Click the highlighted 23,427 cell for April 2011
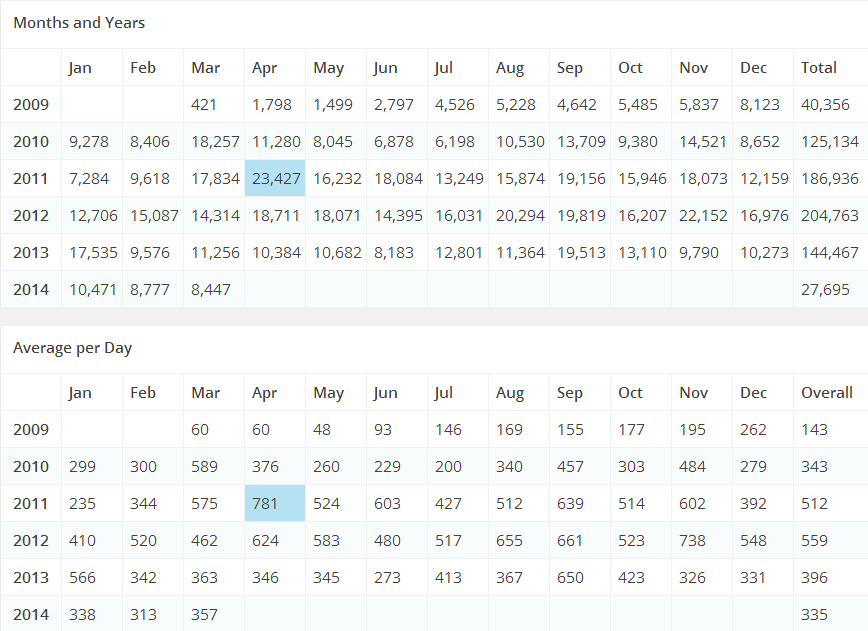 [275, 179]
